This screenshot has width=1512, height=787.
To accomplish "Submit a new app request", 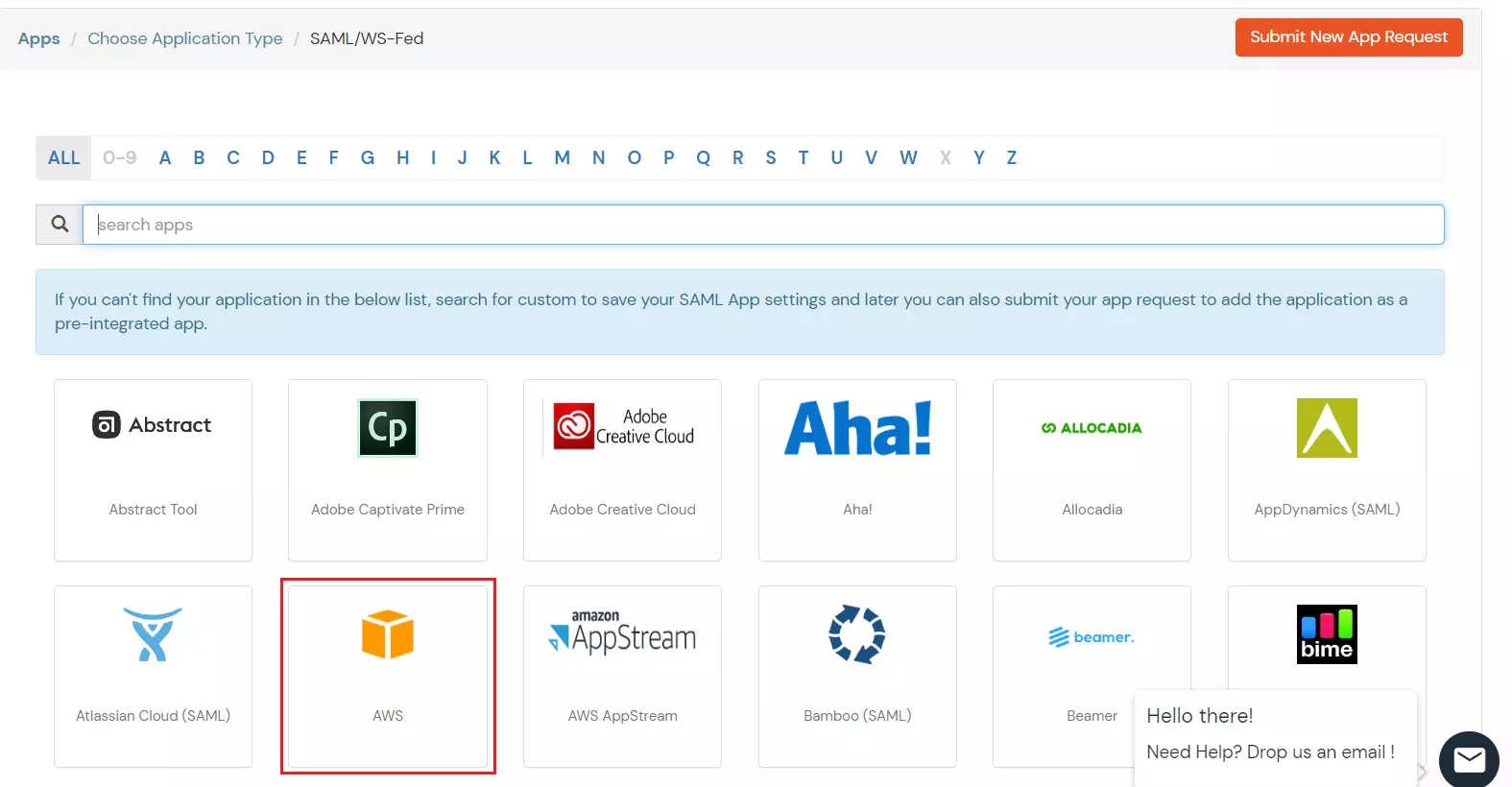I will [x=1349, y=37].
